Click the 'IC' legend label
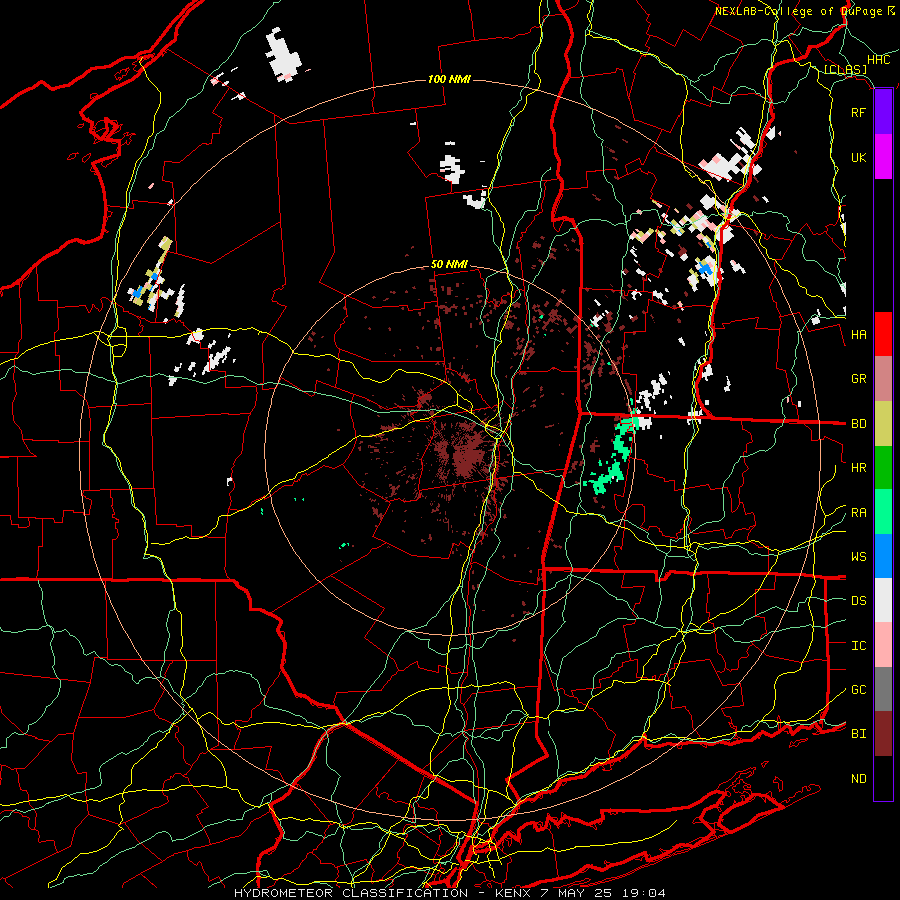The image size is (900, 900). pyautogui.click(x=858, y=646)
